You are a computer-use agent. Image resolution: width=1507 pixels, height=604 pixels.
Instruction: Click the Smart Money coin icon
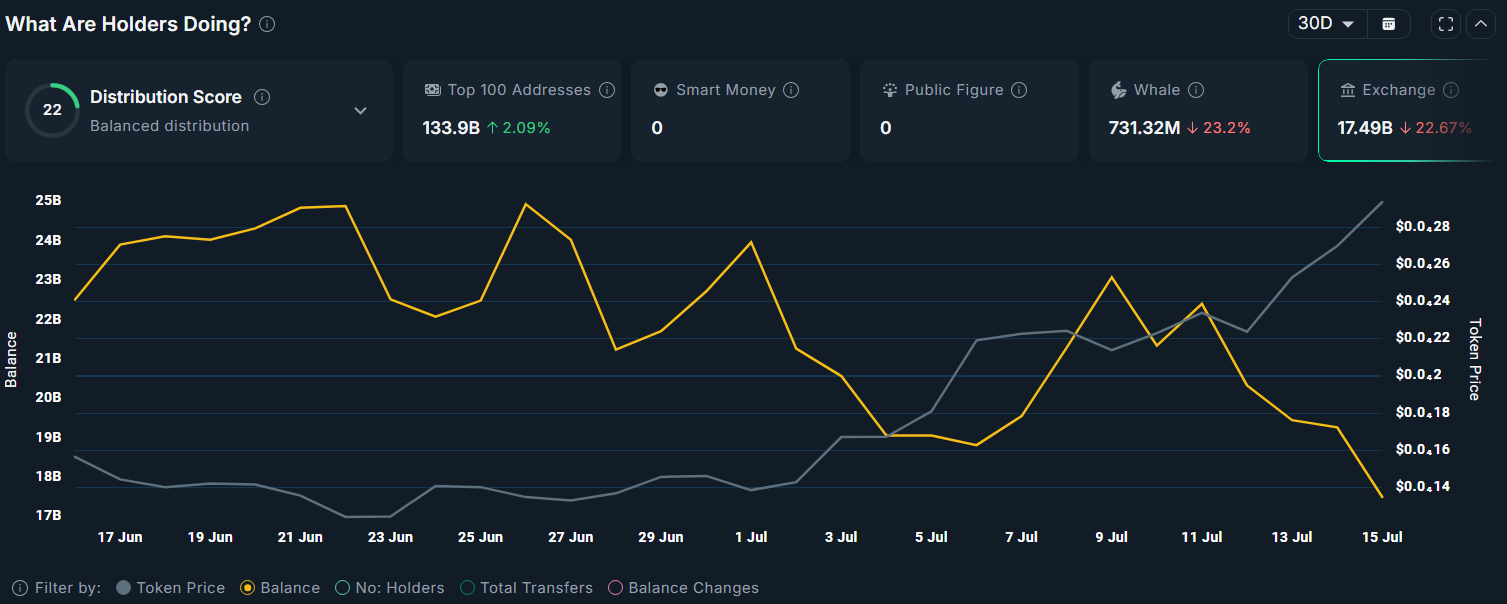[x=659, y=90]
